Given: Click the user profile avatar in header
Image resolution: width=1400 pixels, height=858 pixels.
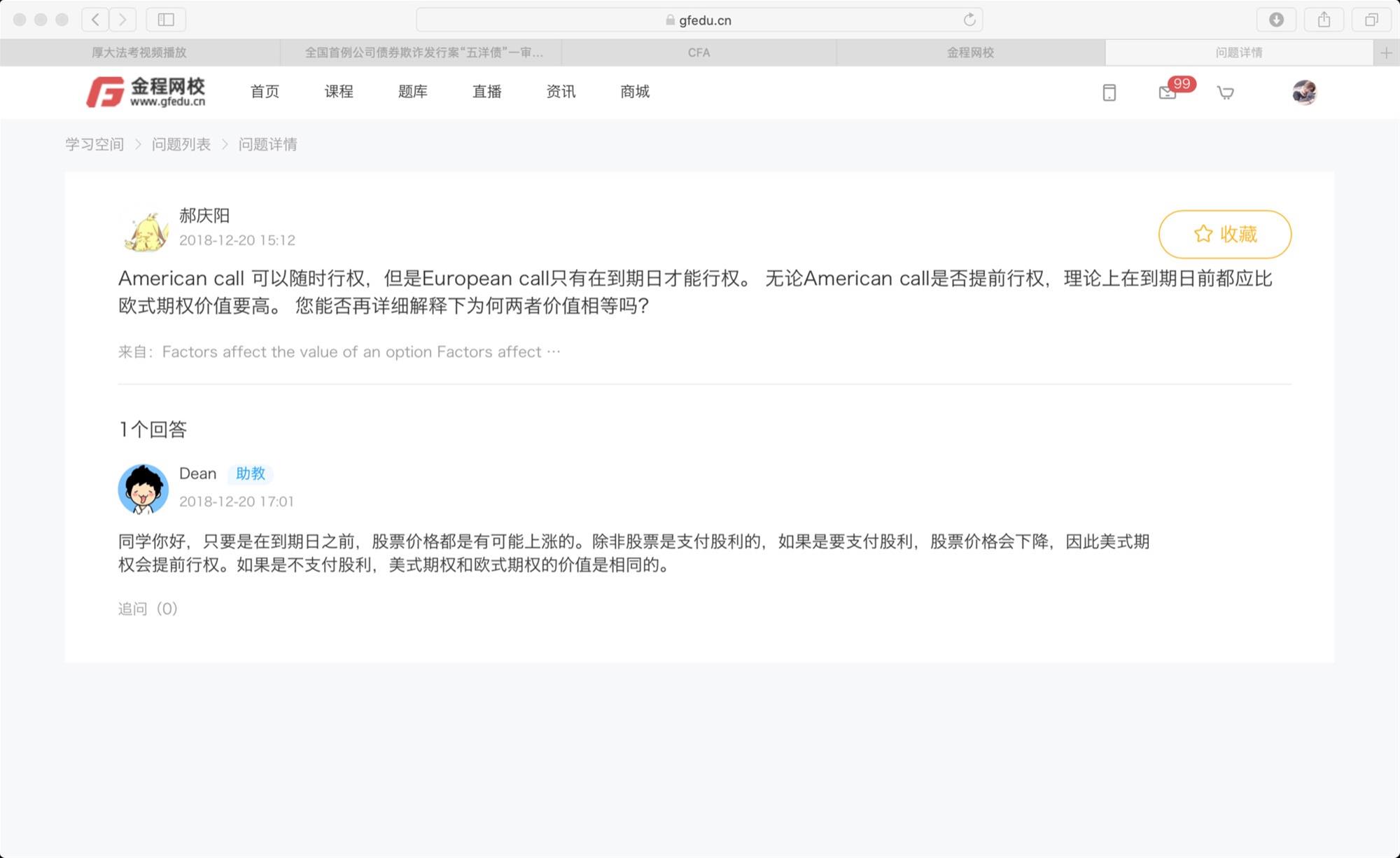Looking at the screenshot, I should pos(1304,92).
